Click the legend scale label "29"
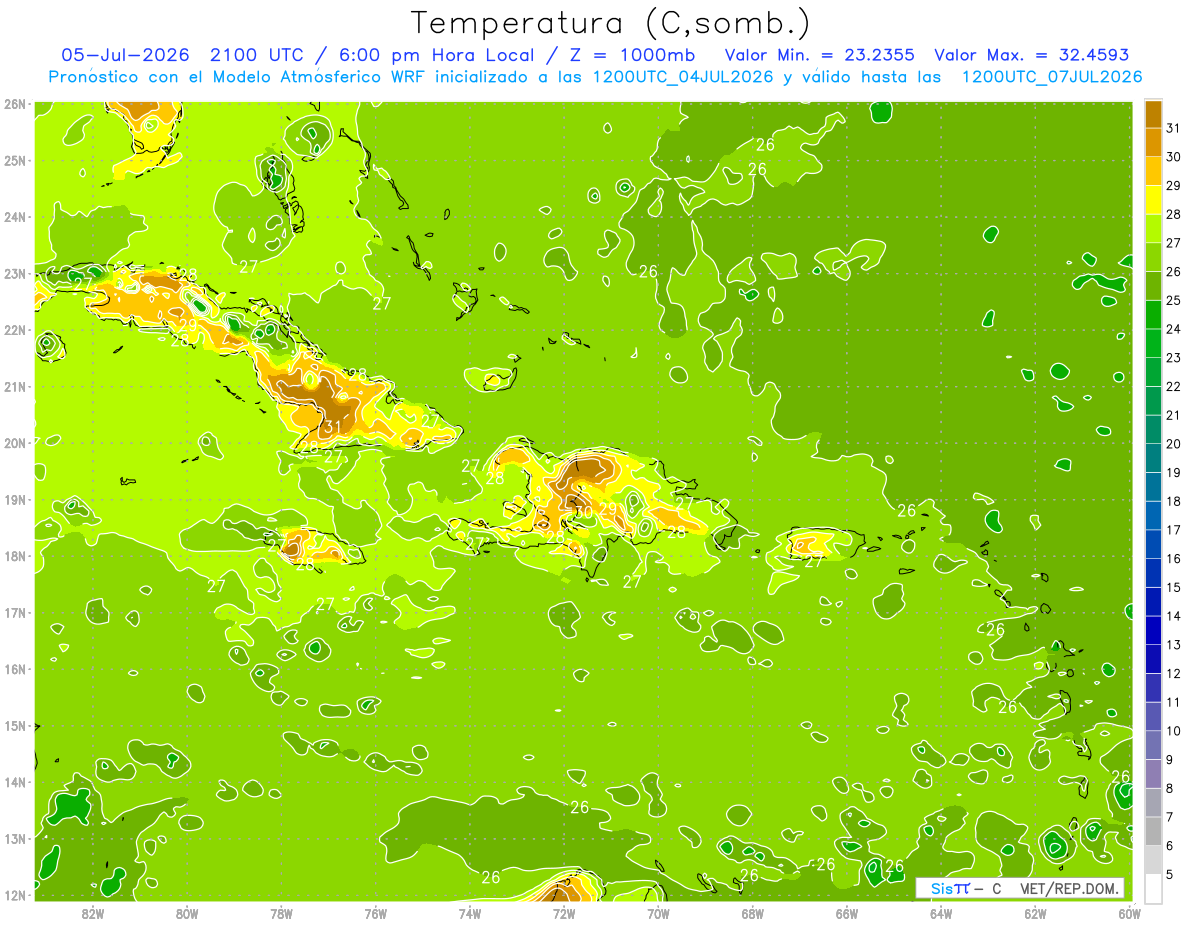 click(x=1173, y=185)
